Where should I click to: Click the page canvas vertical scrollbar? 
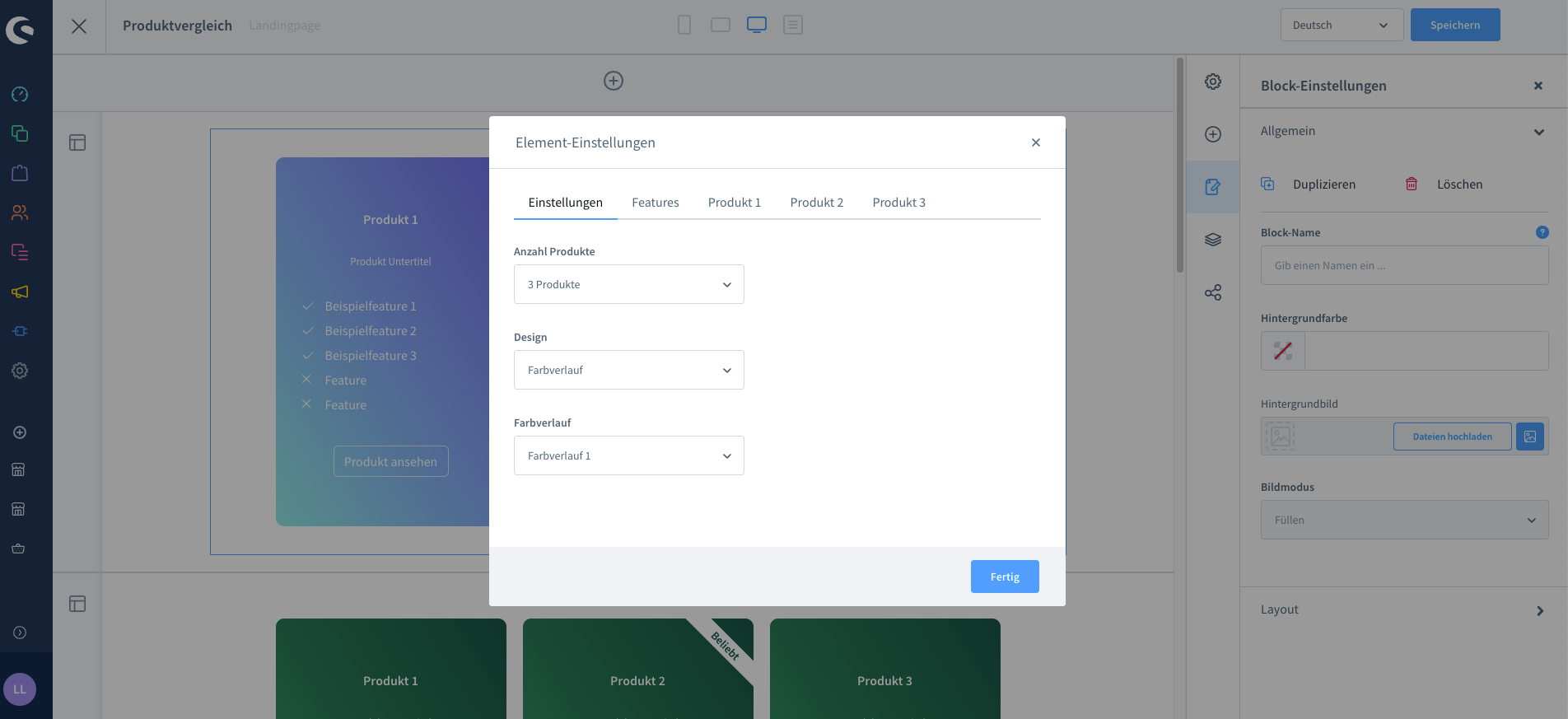(x=1180, y=165)
